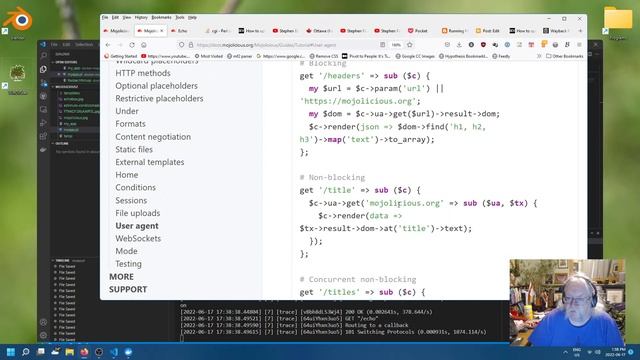Viewport: 640px width, 360px height.
Task: Open Getting Started bookmark
Action: click(x=121, y=56)
